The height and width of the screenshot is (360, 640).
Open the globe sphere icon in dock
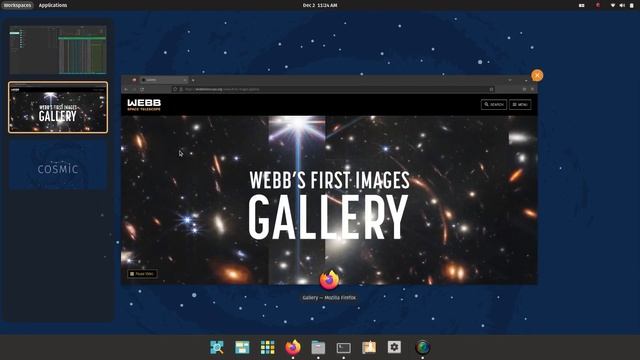point(422,347)
